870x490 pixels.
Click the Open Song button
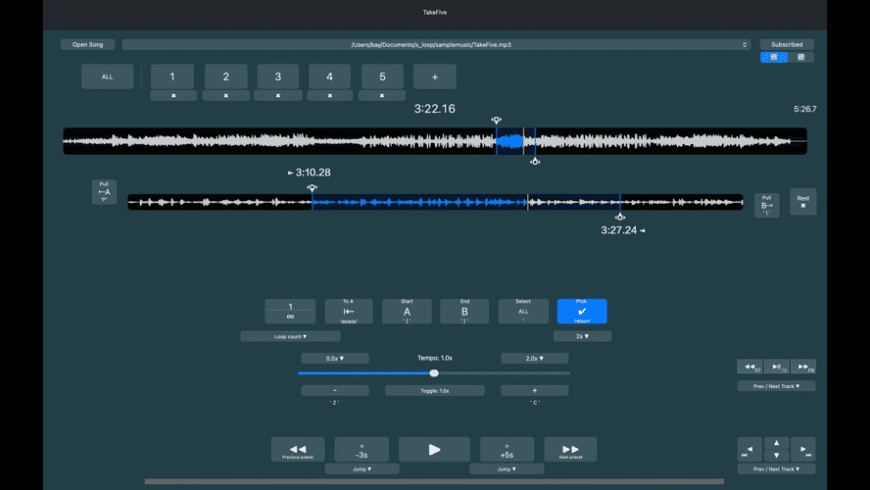[x=88, y=44]
